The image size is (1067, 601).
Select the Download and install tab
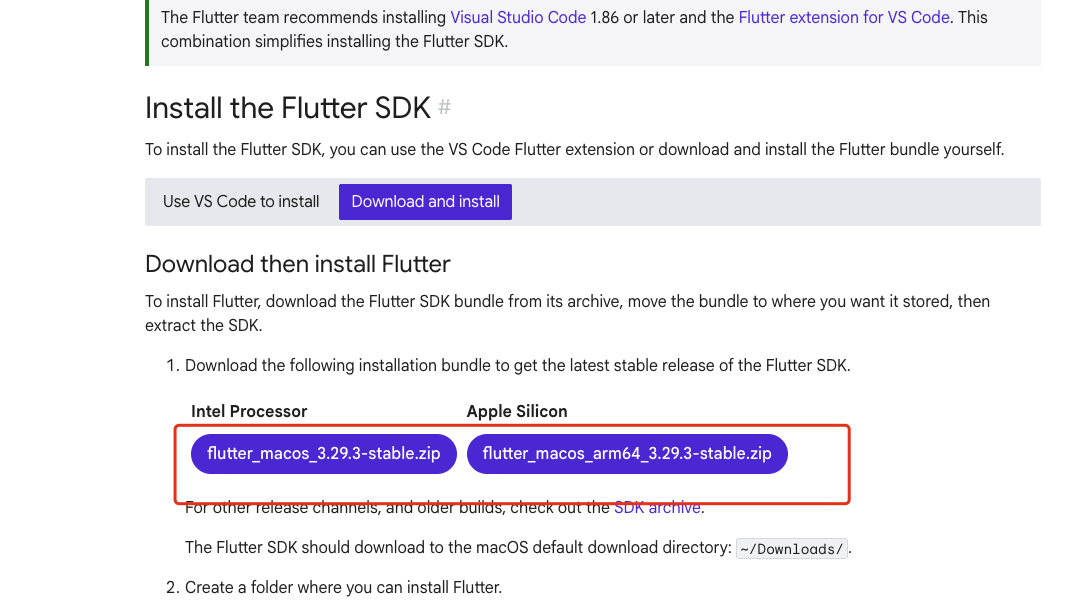pos(425,201)
